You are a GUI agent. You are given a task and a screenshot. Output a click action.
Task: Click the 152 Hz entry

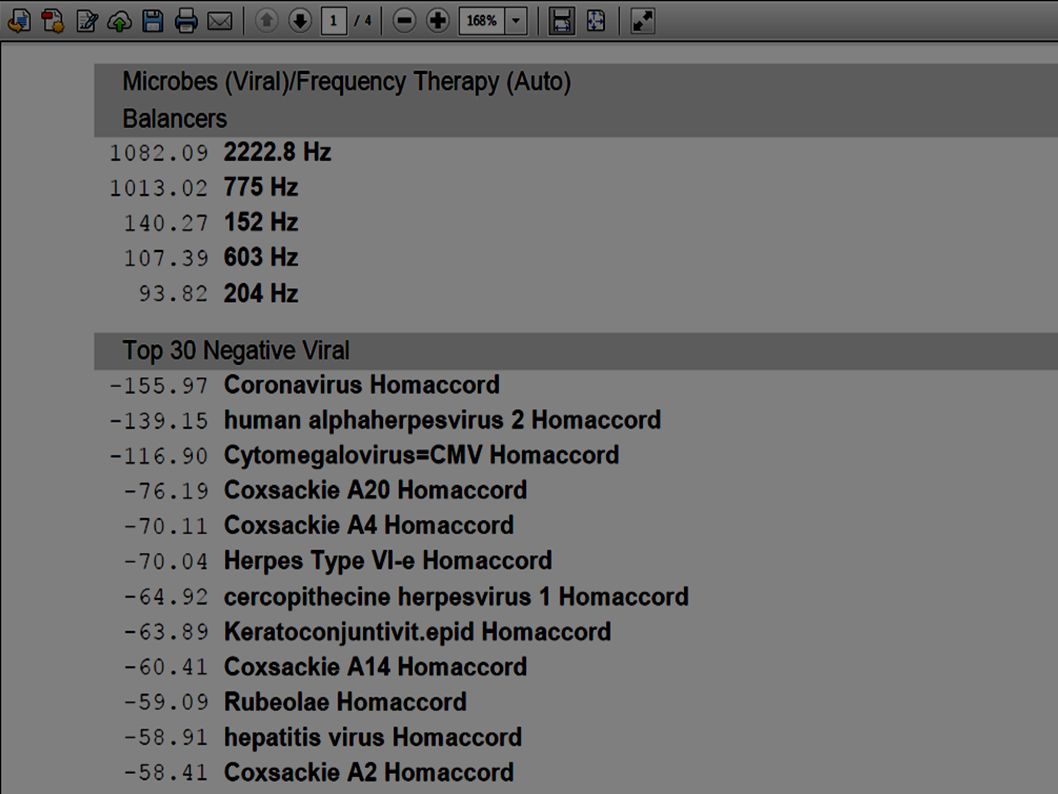coord(261,222)
